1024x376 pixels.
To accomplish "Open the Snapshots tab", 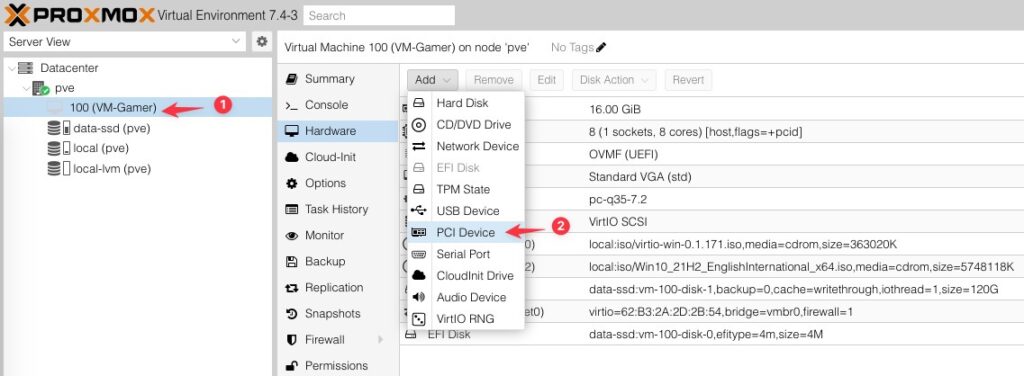I will (338, 314).
